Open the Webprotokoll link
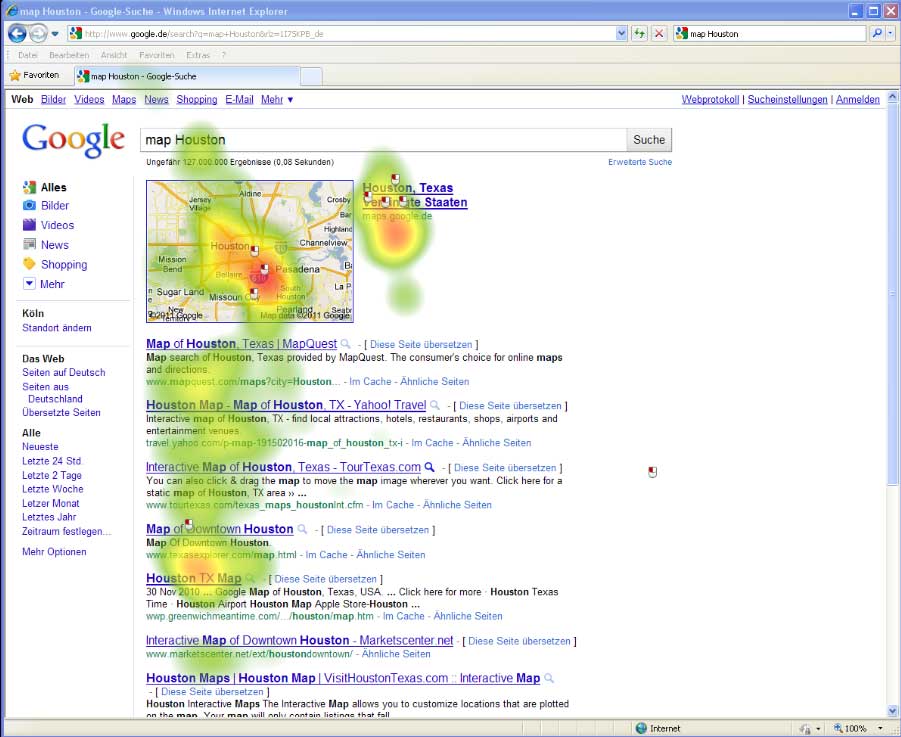Screen dimensions: 901x737 [710, 99]
